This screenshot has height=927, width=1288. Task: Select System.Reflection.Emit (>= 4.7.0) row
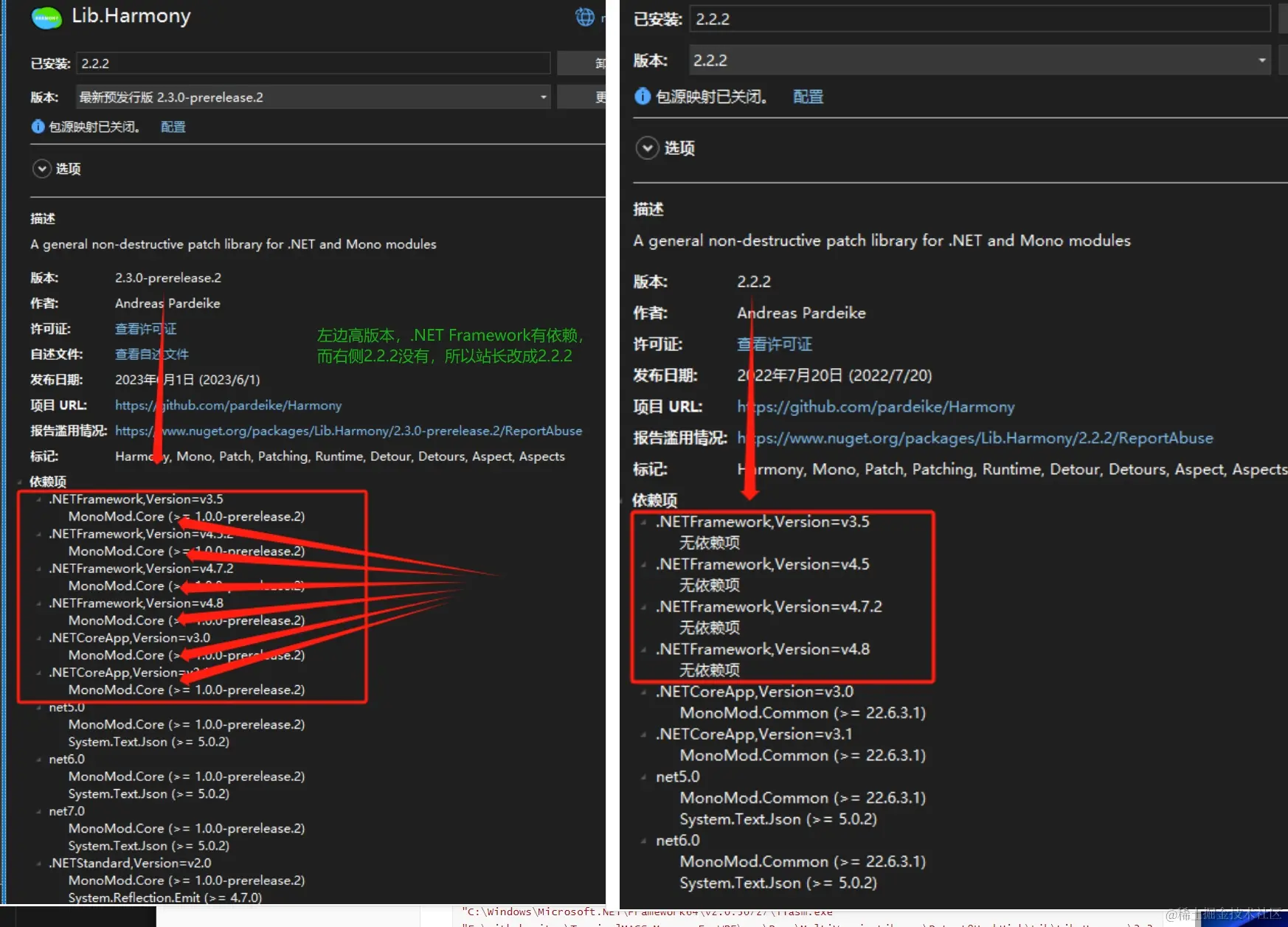(165, 898)
